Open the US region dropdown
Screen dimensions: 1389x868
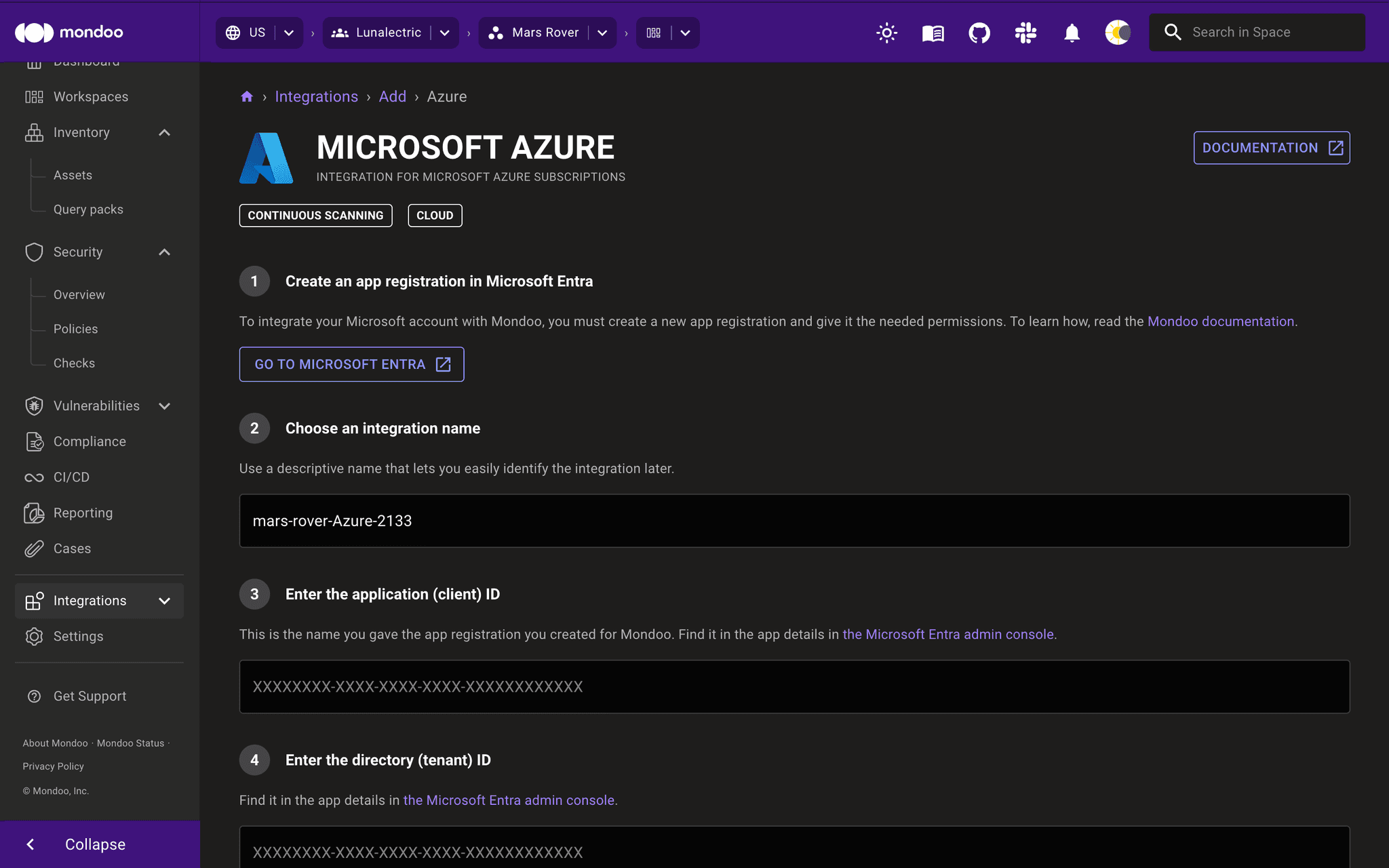pyautogui.click(x=289, y=33)
